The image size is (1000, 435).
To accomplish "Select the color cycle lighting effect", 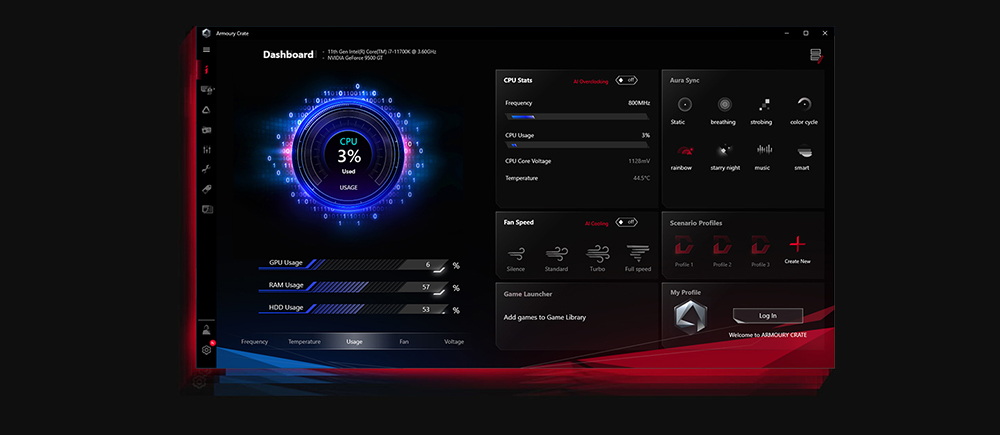I will (x=804, y=110).
